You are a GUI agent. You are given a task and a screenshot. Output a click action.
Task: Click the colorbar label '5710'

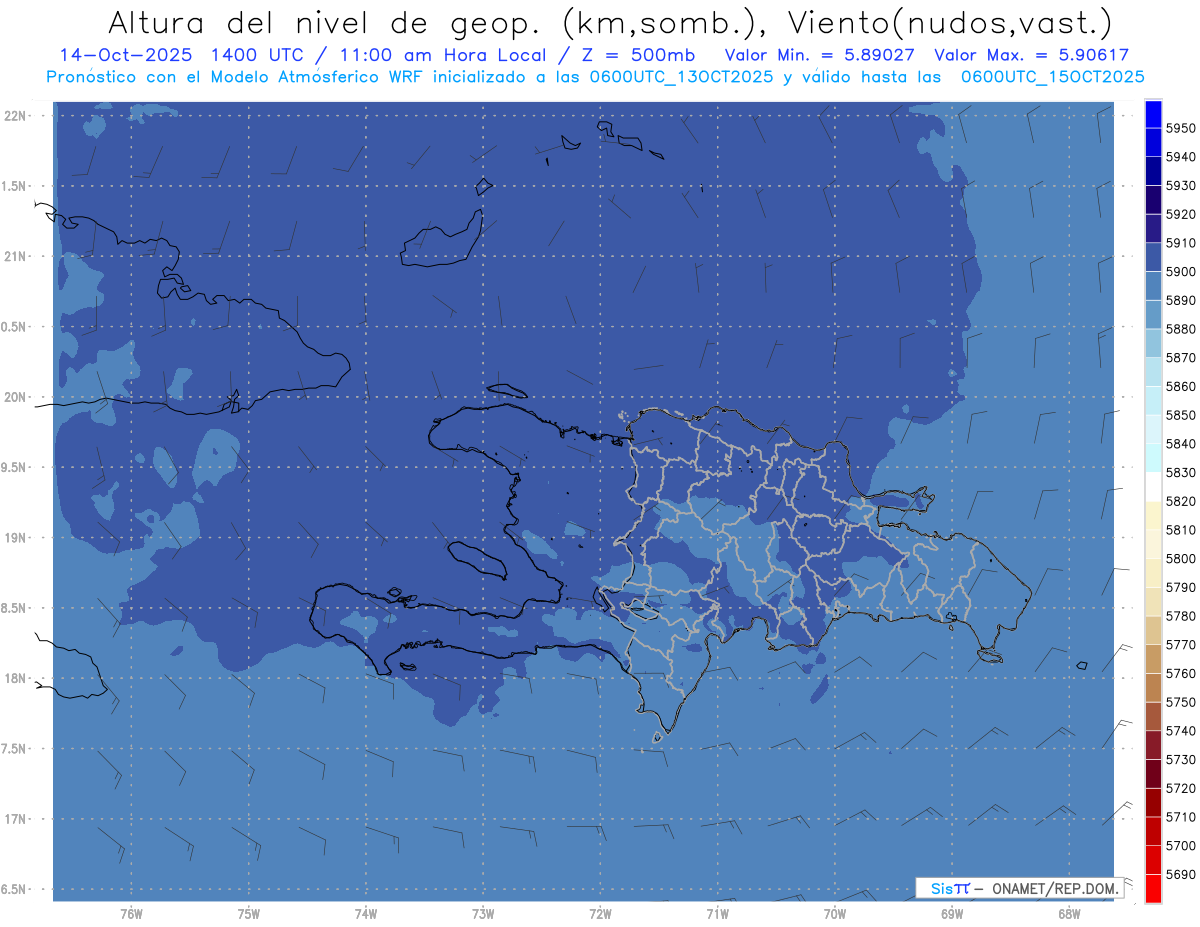click(x=1180, y=817)
